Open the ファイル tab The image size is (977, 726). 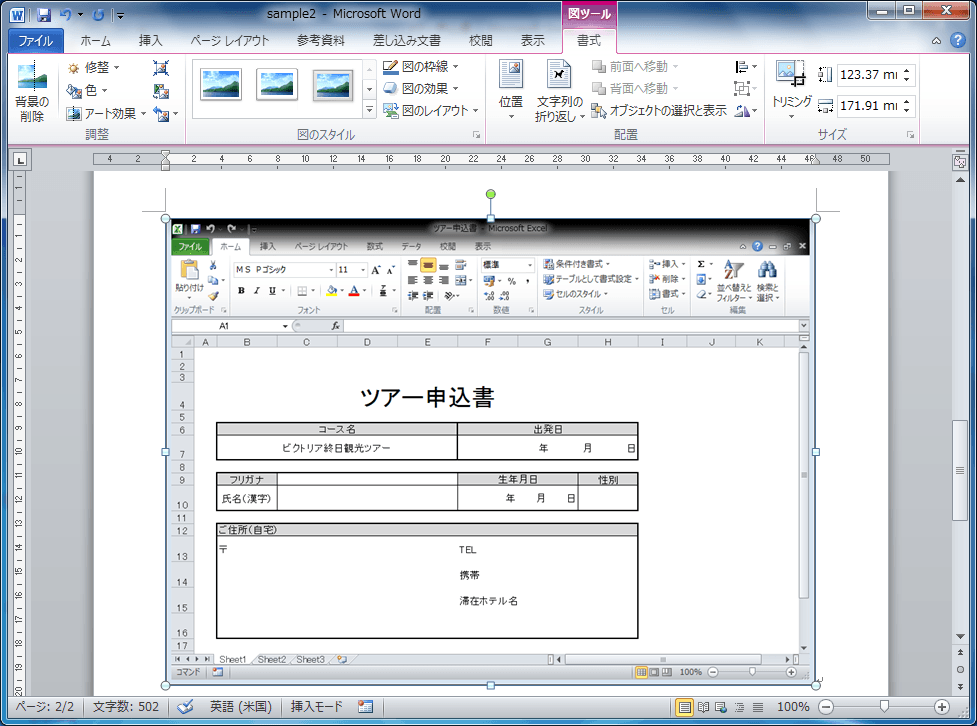pos(36,41)
